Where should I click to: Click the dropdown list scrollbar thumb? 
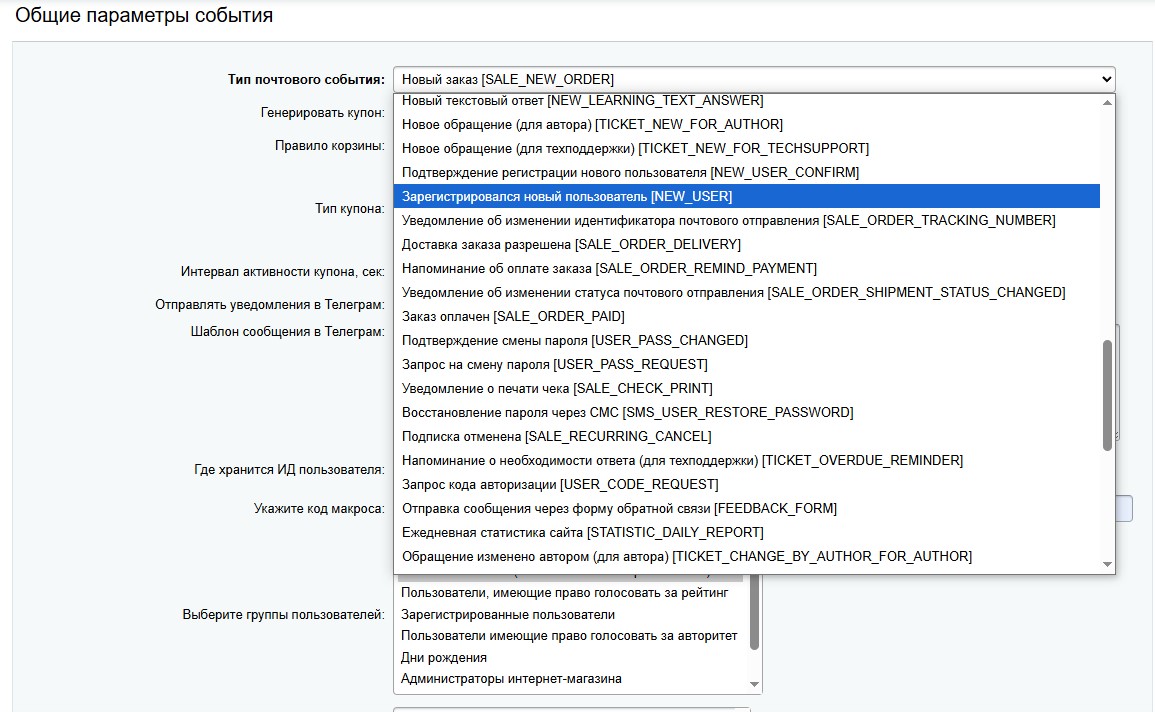point(1107,395)
